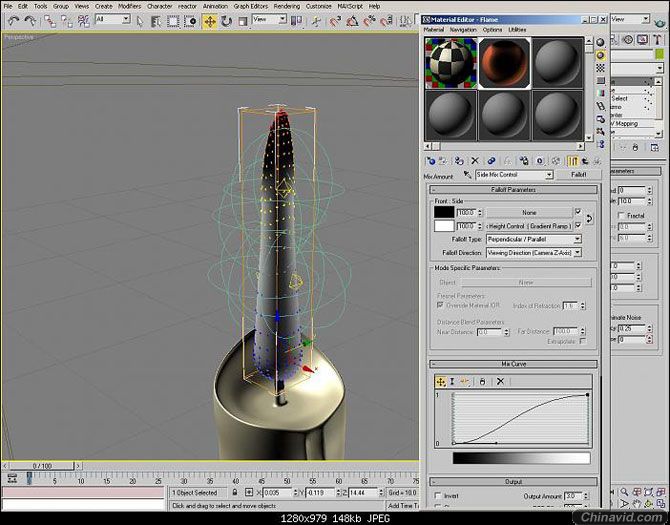Open Utilities menu in Material Editor
Viewport: 670px width, 525px height.
517,29
